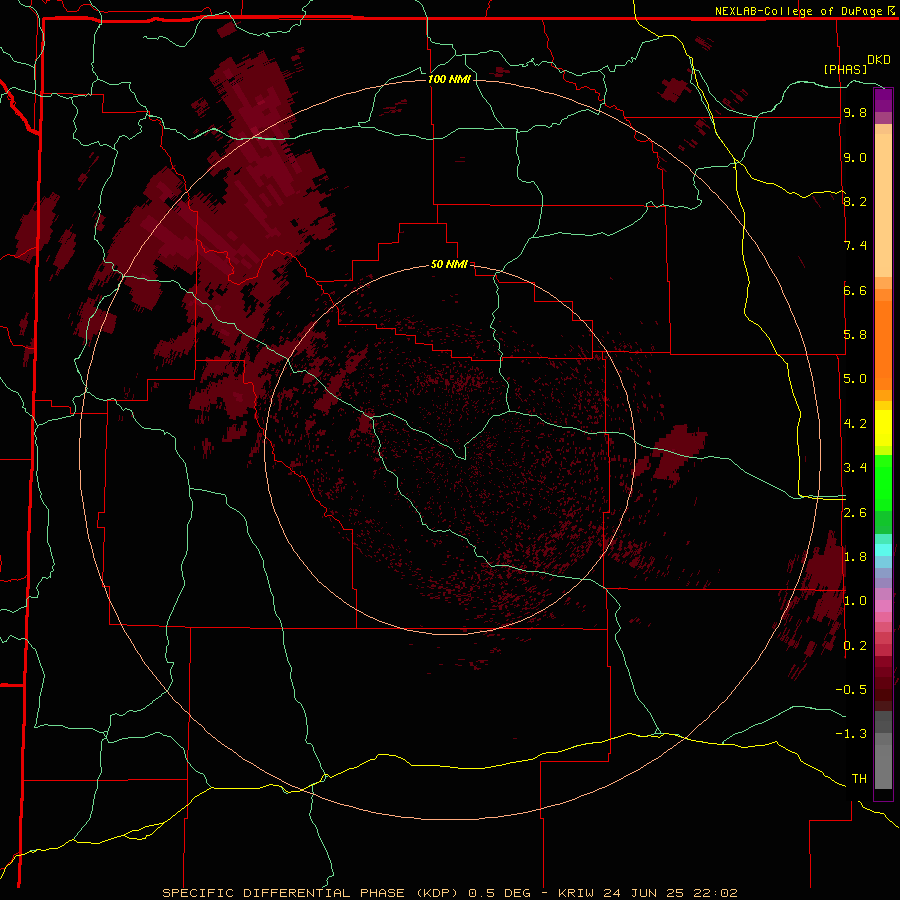Select the bright green segment of the color scale
The width and height of the screenshot is (900, 900).
click(883, 482)
